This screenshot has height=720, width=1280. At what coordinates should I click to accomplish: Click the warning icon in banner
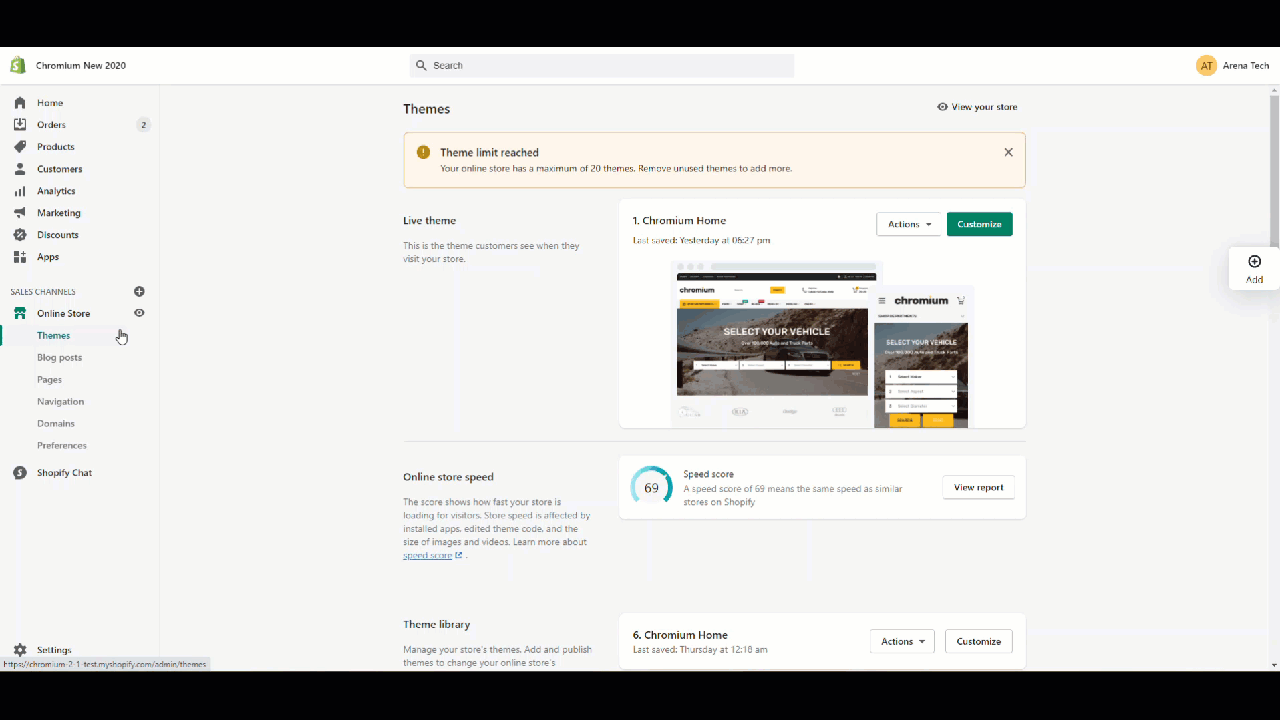[423, 152]
